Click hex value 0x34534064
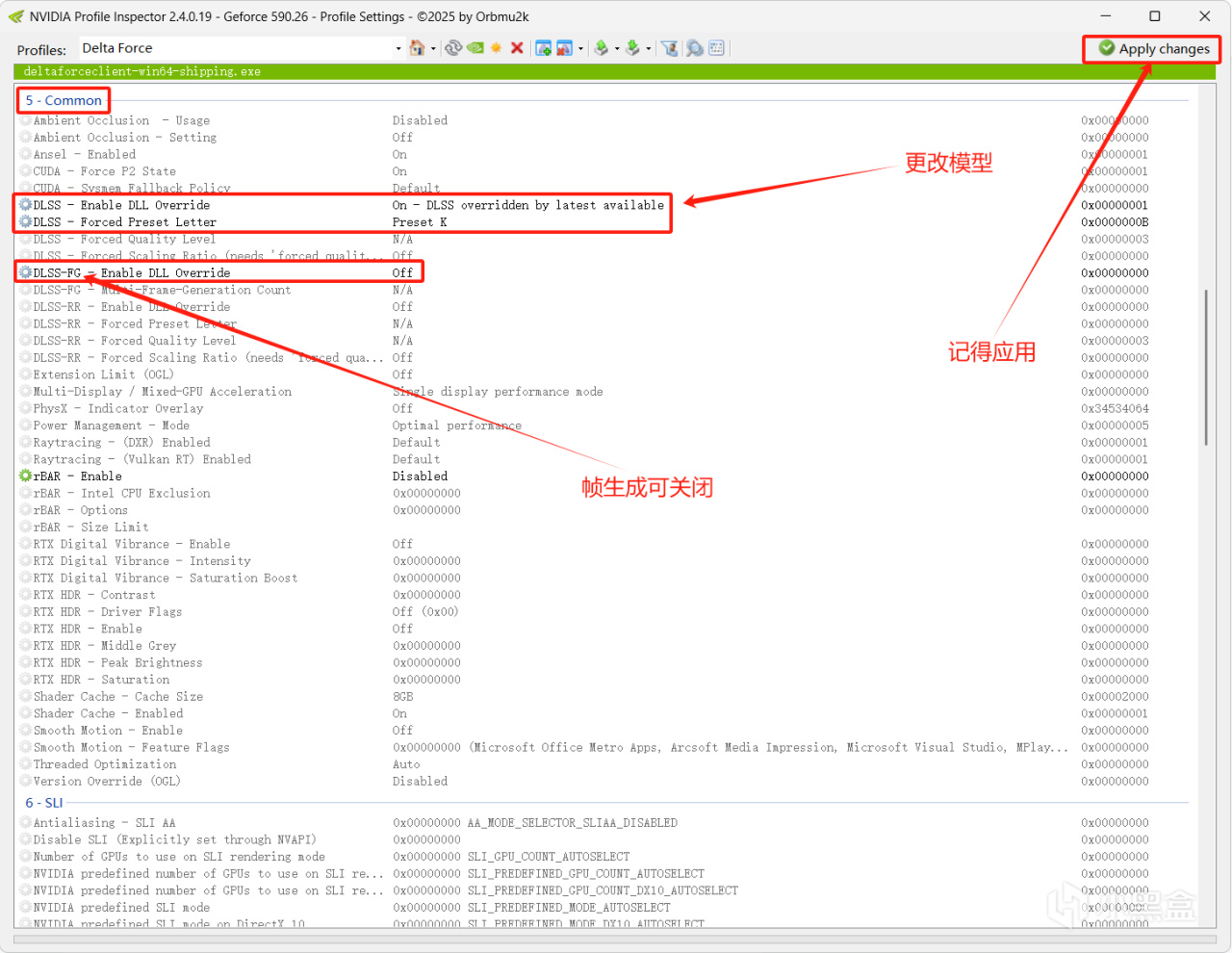The height and width of the screenshot is (953, 1232). point(1115,408)
